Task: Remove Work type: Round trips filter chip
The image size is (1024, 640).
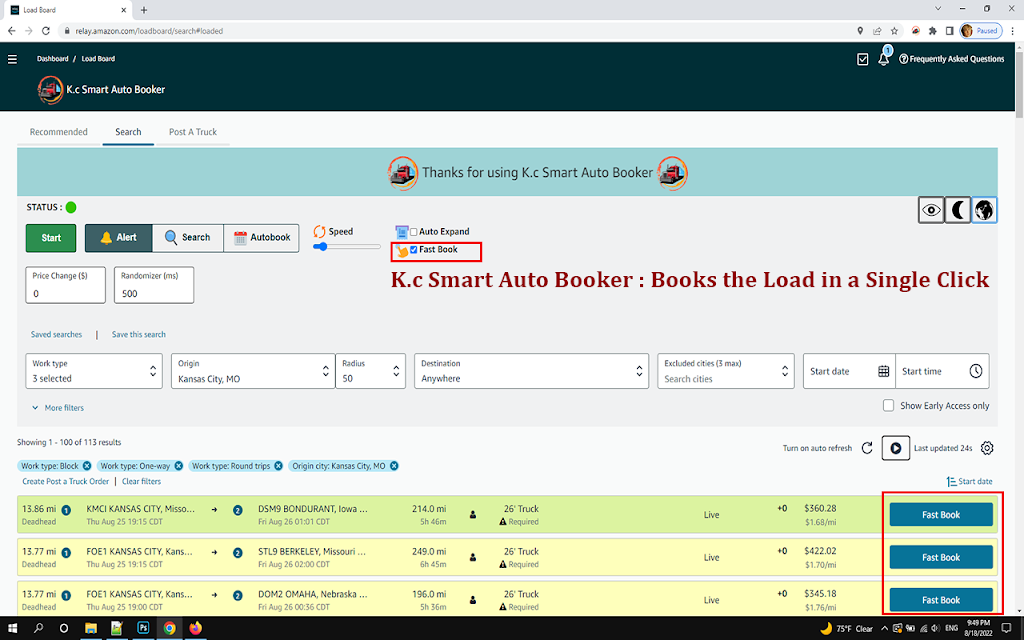Action: click(279, 466)
